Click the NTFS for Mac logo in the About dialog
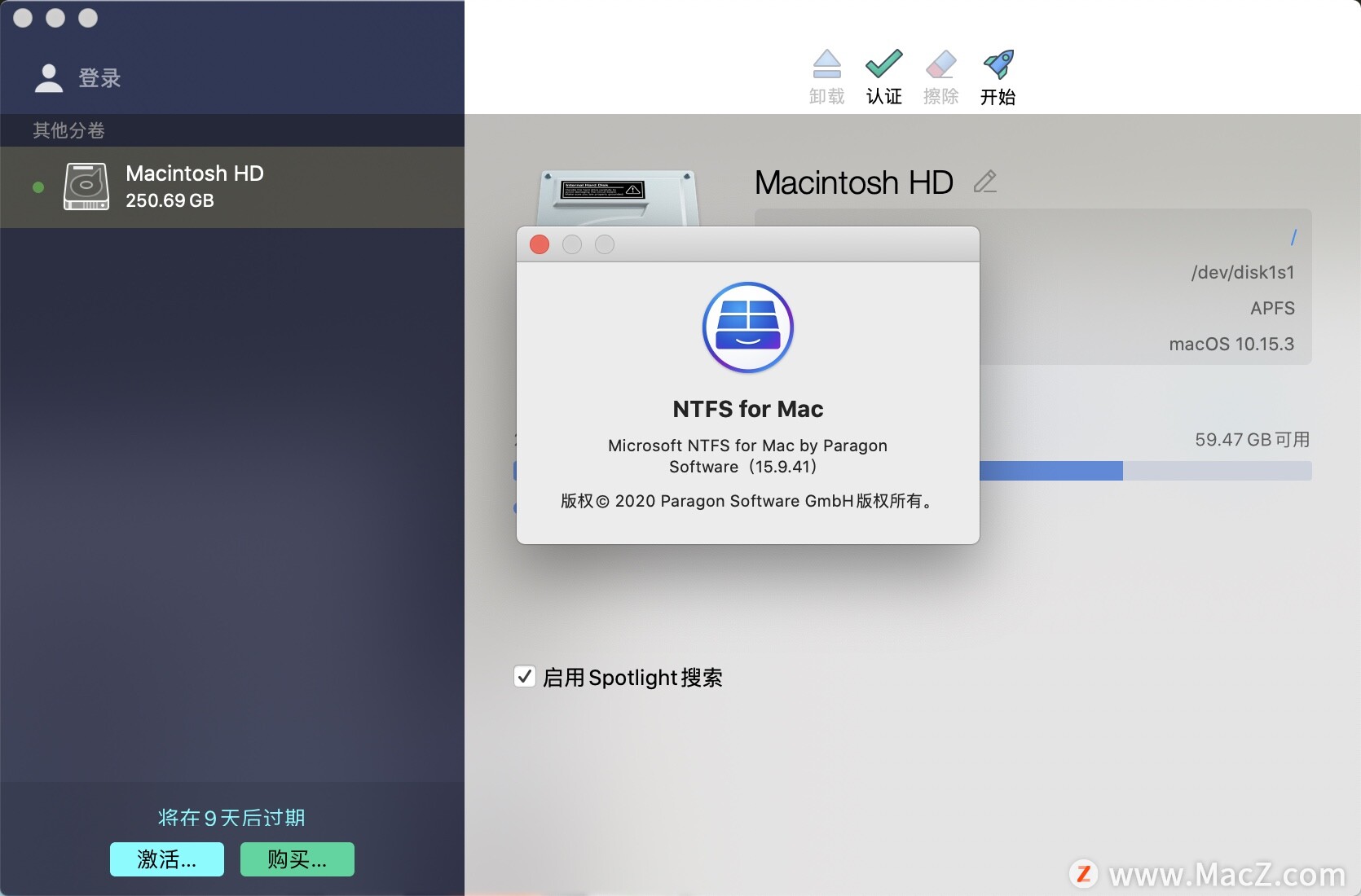 (747, 327)
